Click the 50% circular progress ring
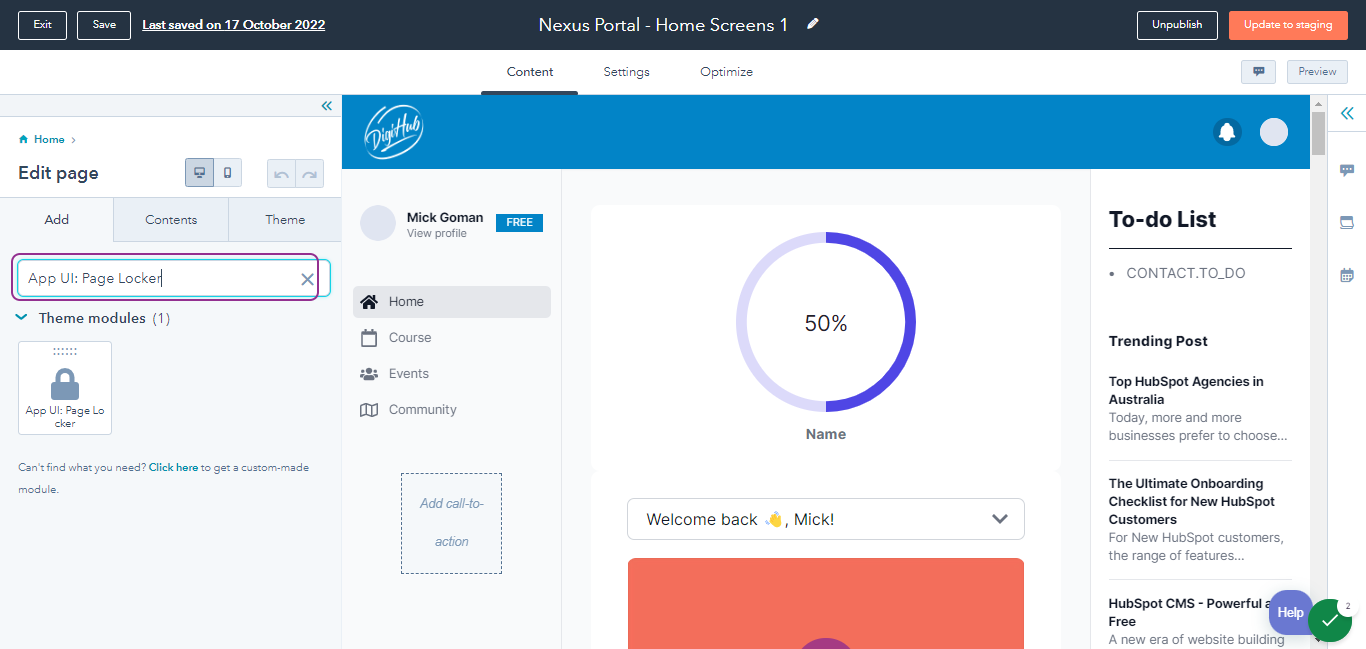The width and height of the screenshot is (1366, 649). (826, 322)
